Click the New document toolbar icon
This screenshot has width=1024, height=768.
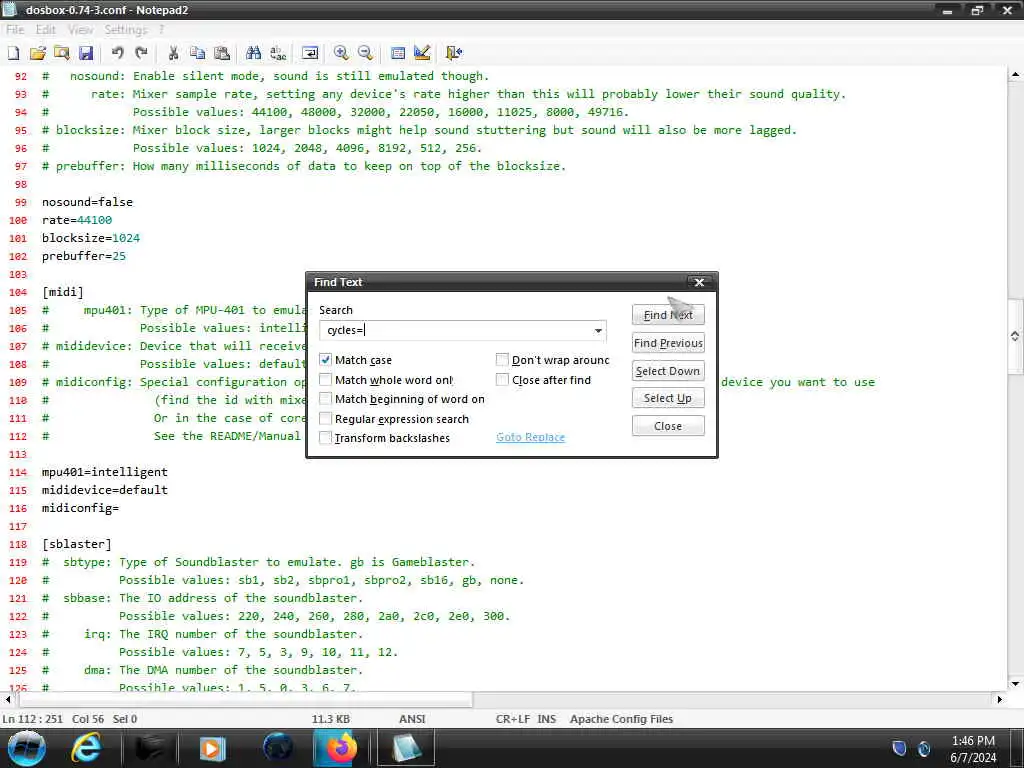14,53
